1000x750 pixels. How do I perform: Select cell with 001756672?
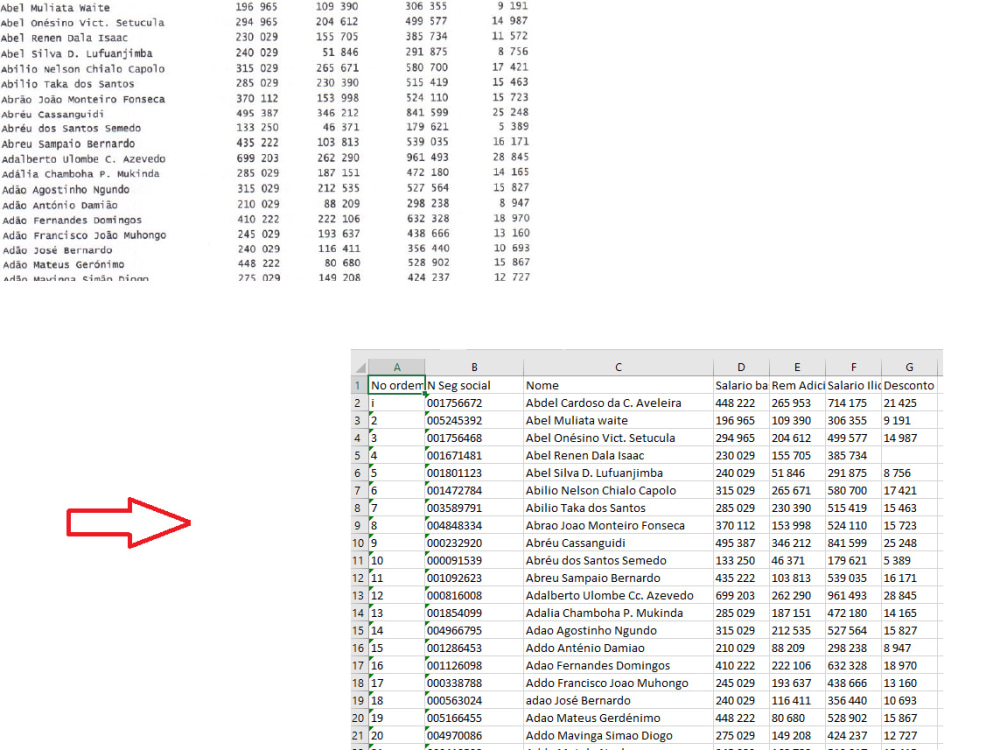[x=474, y=403]
